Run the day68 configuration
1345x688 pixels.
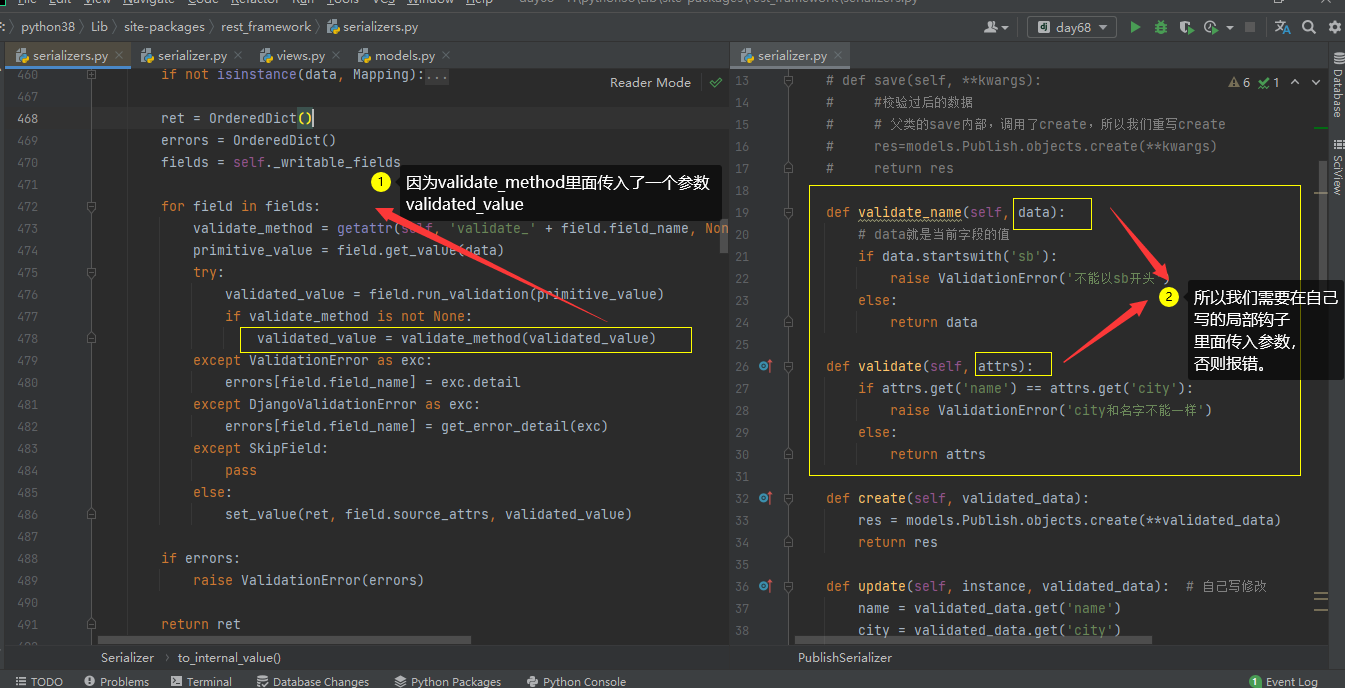(1135, 27)
